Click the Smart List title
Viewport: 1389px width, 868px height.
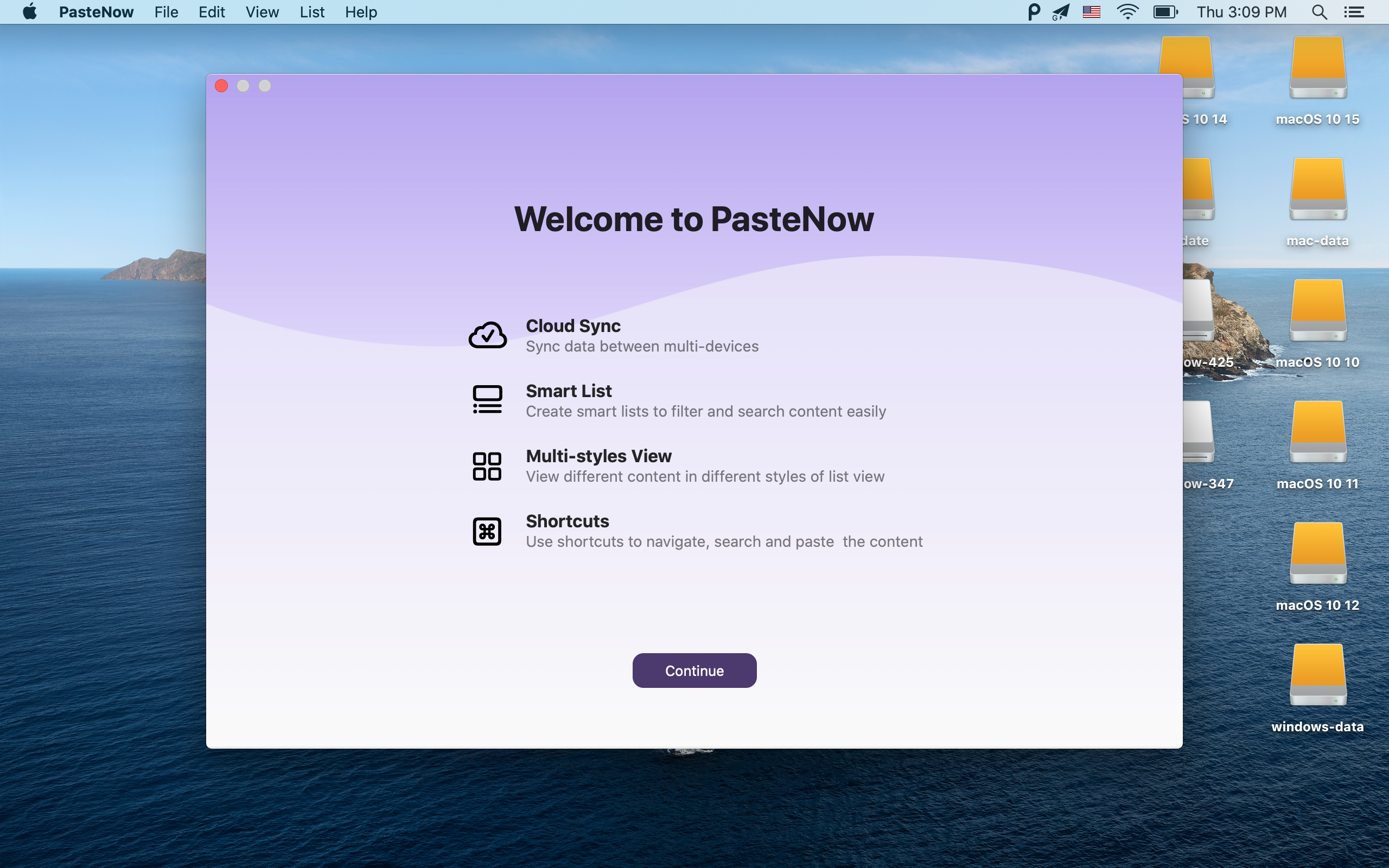pyautogui.click(x=568, y=391)
